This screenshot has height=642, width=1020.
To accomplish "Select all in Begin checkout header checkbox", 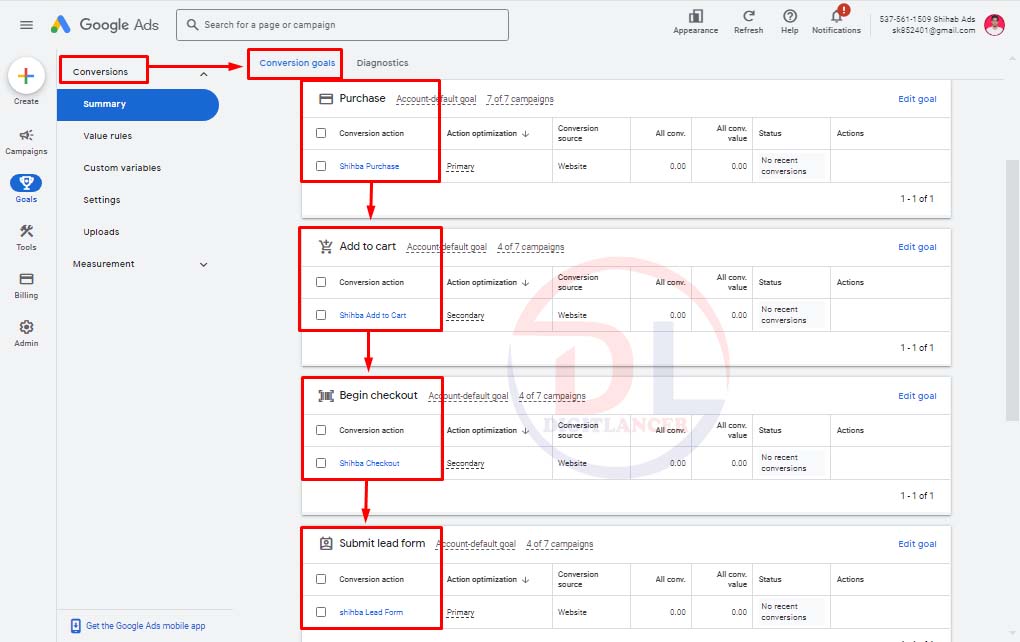I will pos(321,430).
